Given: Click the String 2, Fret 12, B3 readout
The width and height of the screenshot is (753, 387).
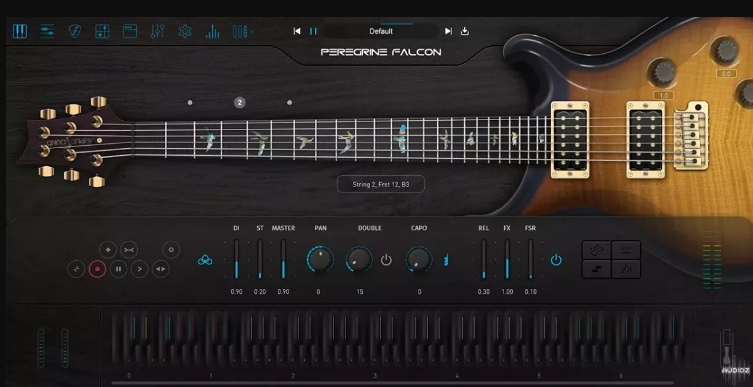Looking at the screenshot, I should click(x=381, y=184).
